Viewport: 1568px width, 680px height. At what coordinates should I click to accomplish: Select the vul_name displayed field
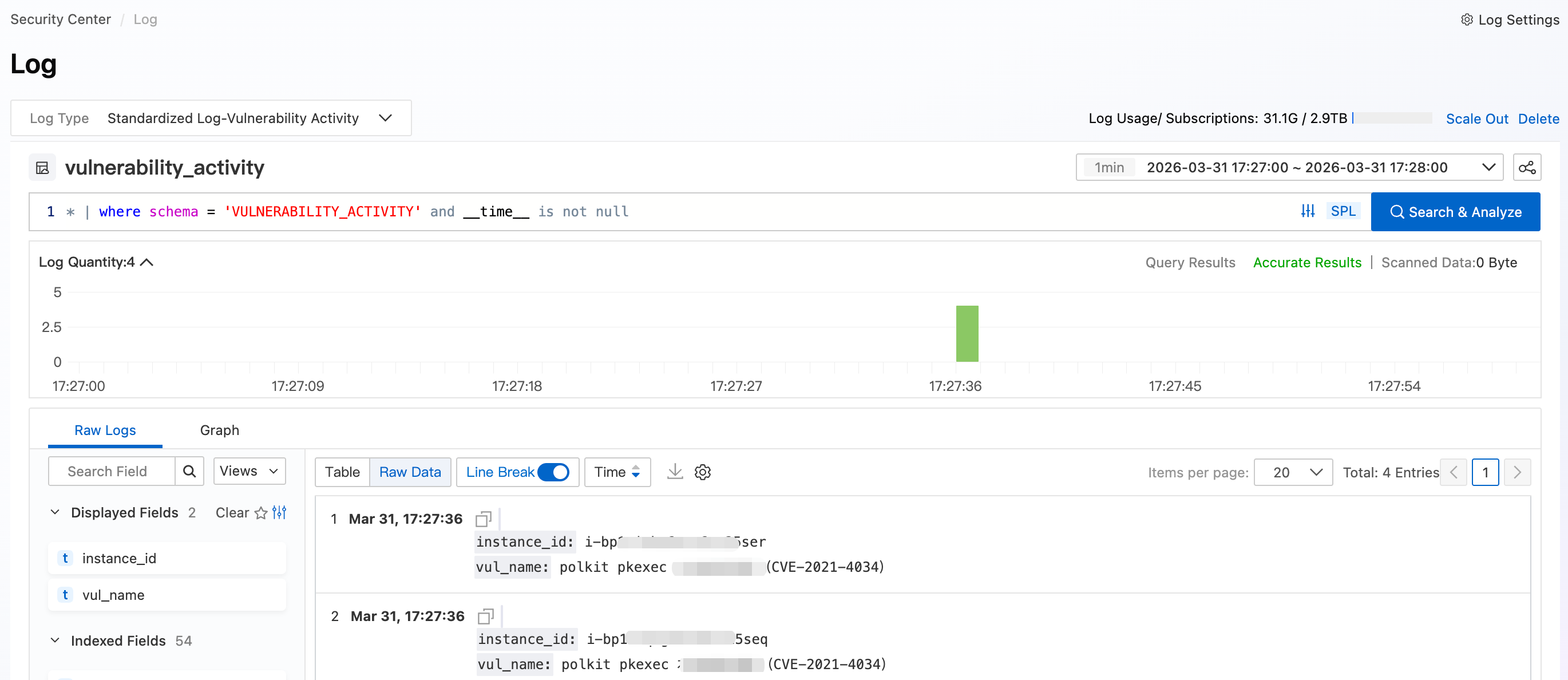[x=167, y=595]
